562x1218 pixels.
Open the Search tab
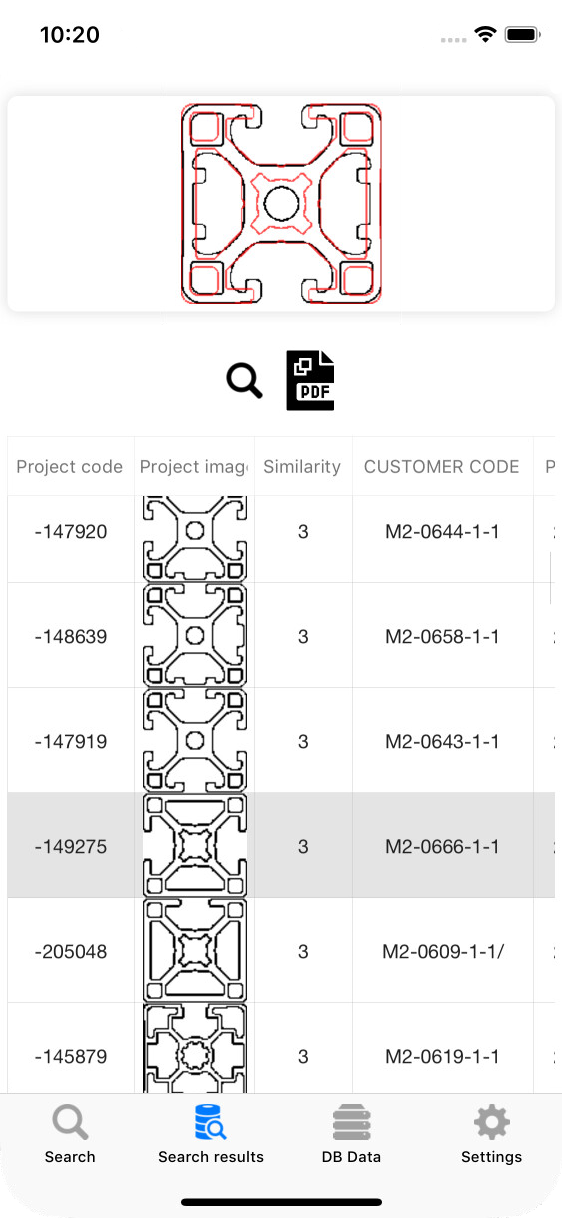tap(70, 1134)
